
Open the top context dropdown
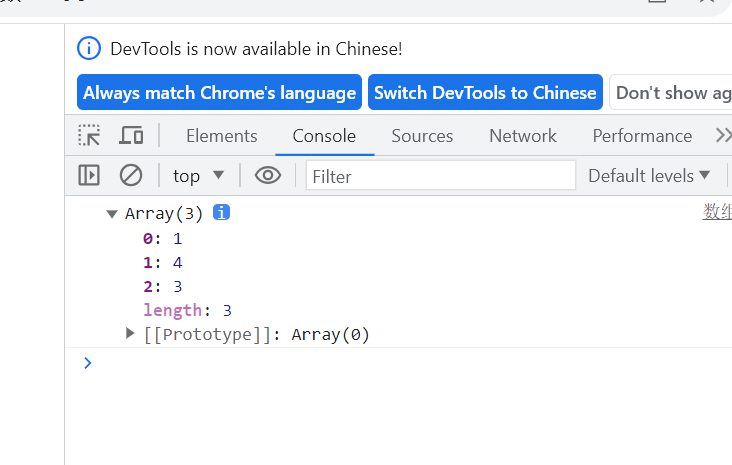(x=198, y=176)
